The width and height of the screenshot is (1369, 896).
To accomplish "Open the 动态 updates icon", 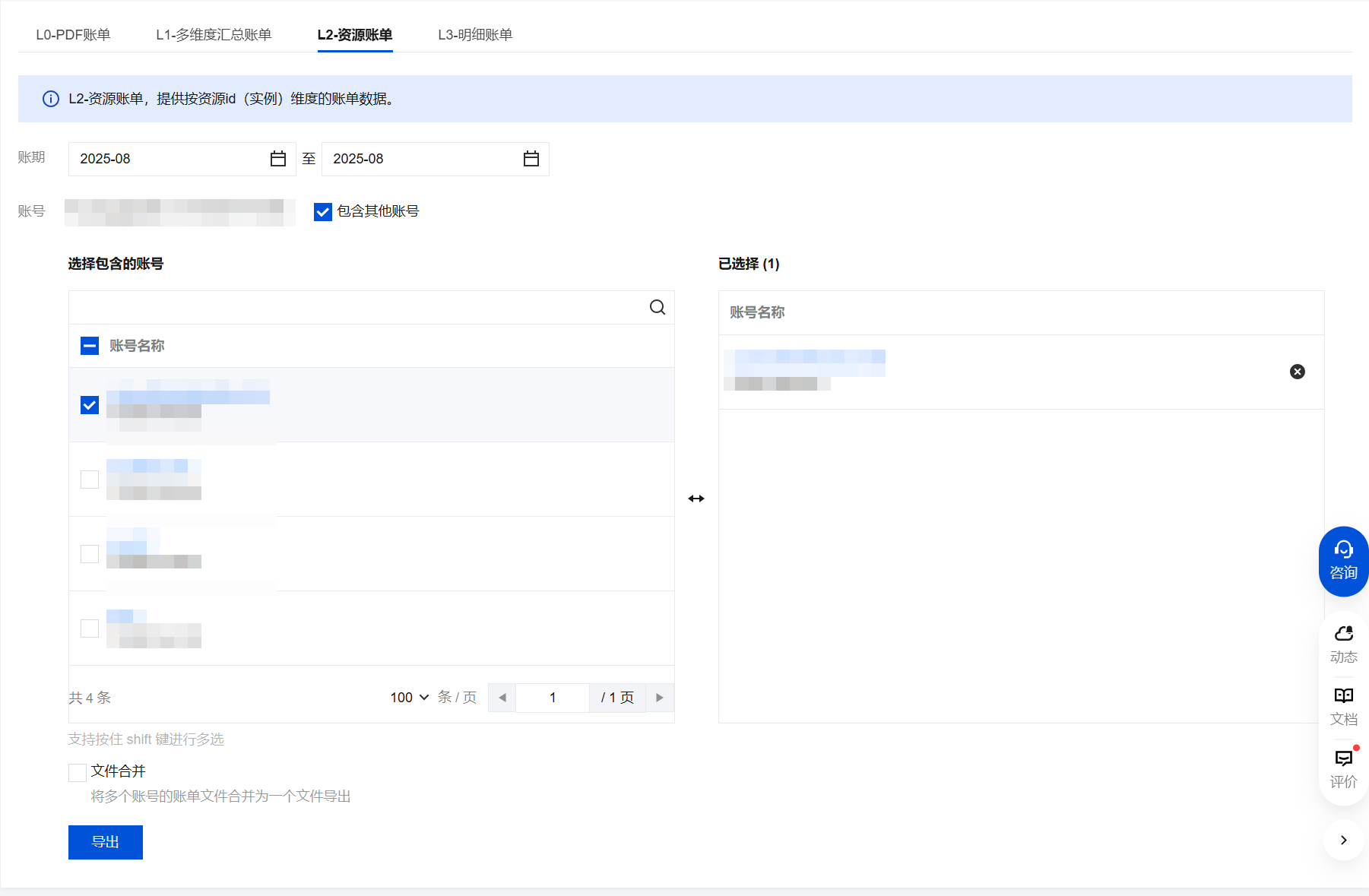I will (1343, 643).
